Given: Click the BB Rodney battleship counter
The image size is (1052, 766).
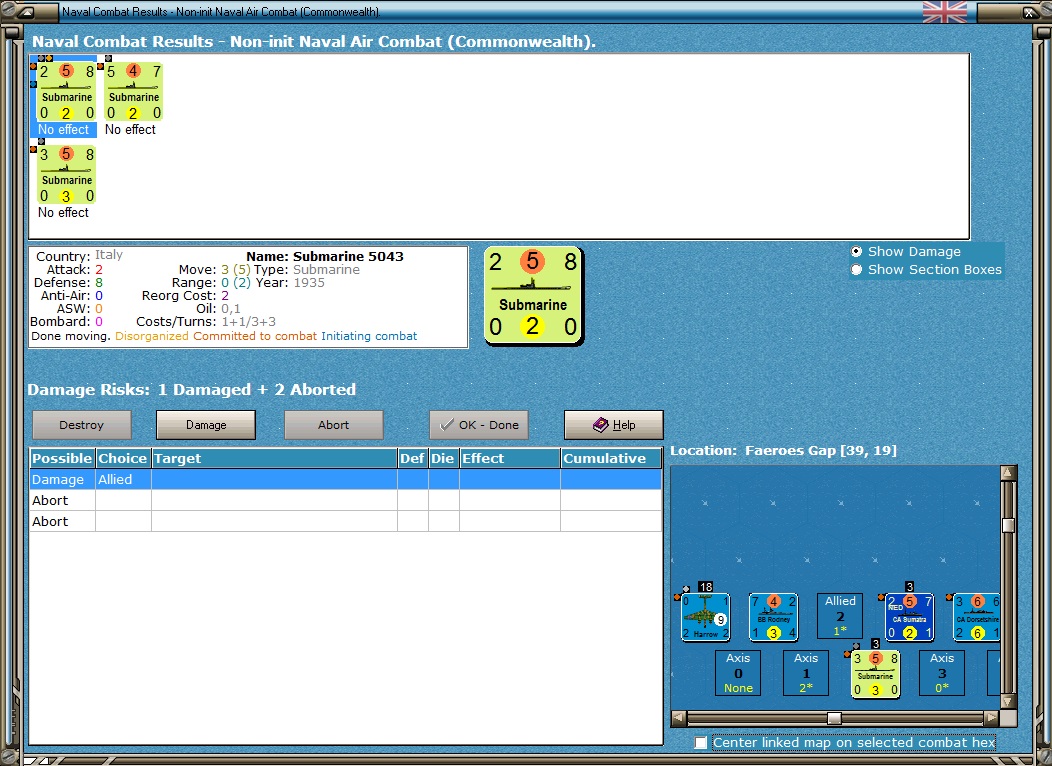Looking at the screenshot, I should (773, 616).
